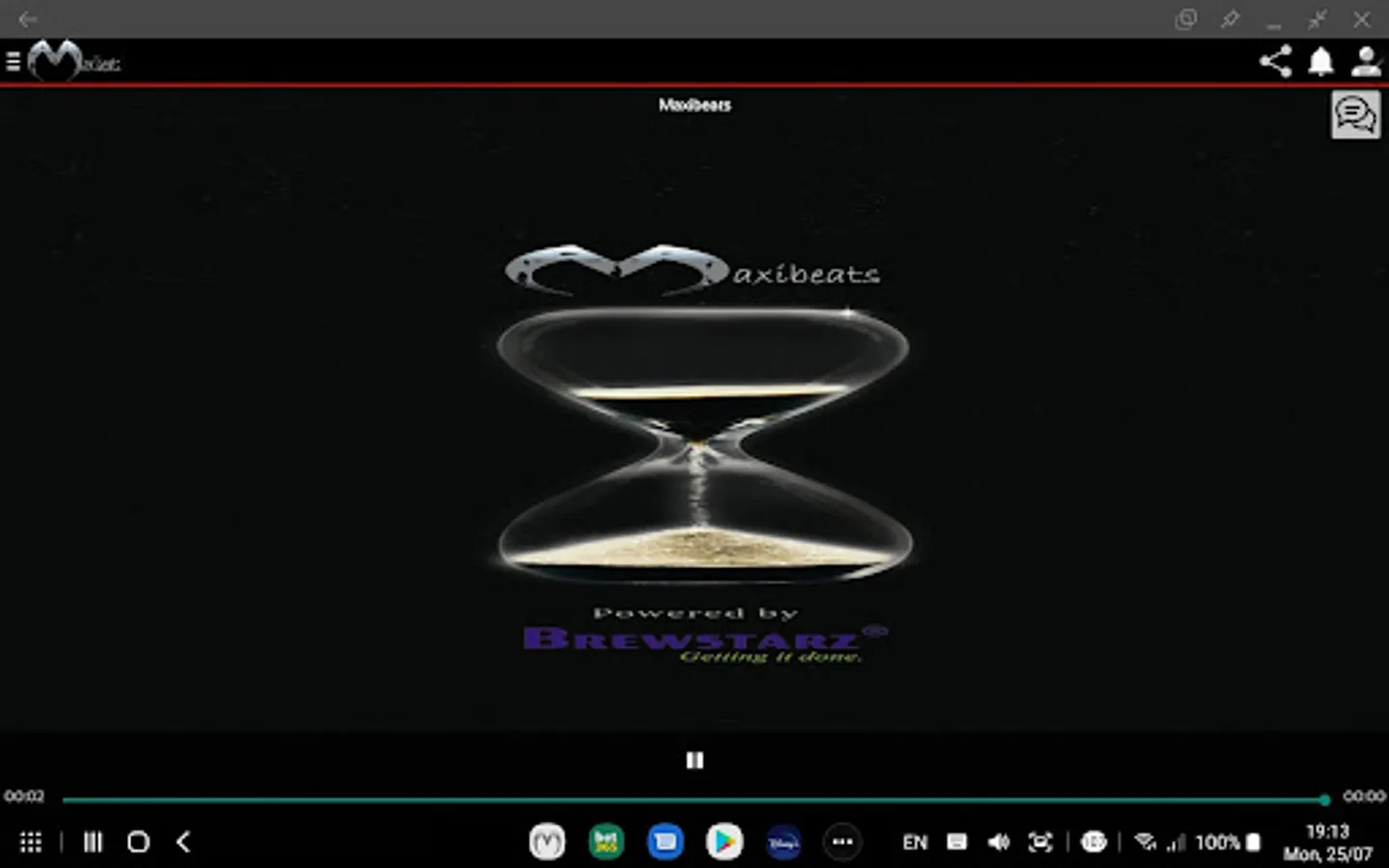Open the hamburger menu beside Maxibeats logo
Screen dimensions: 1389x868
coord(13,63)
